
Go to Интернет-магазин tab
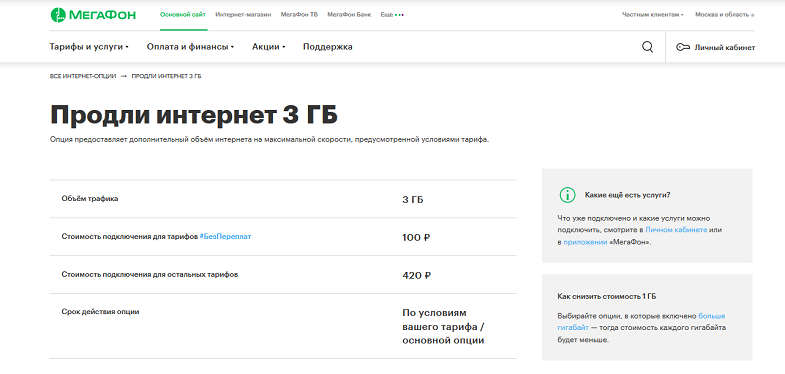point(243,15)
